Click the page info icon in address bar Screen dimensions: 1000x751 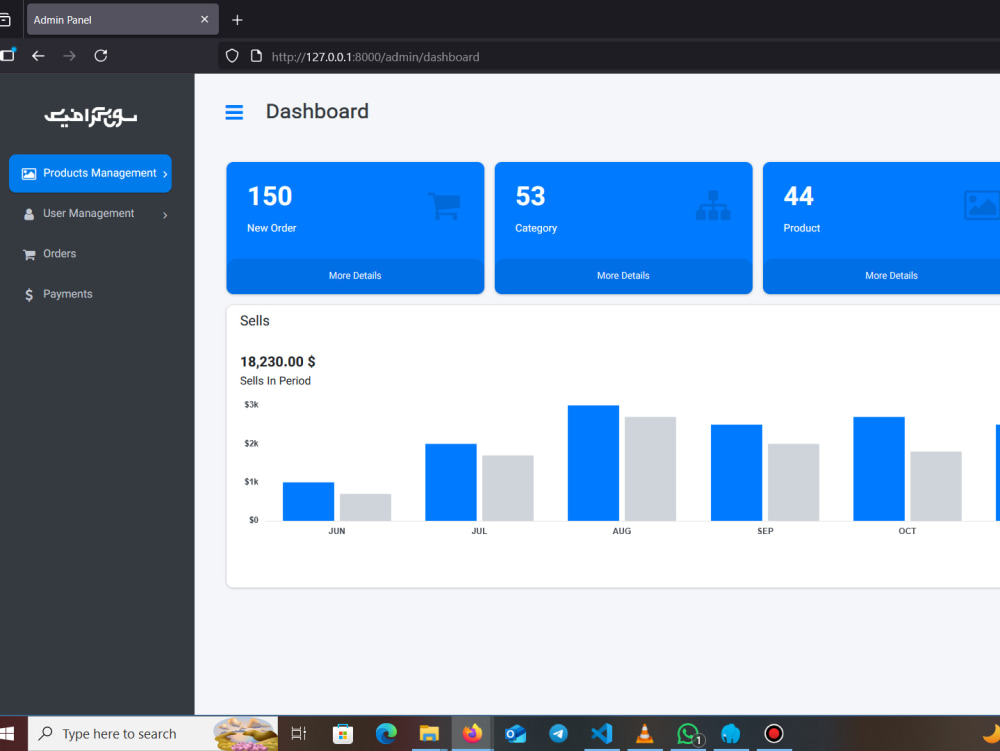point(256,56)
